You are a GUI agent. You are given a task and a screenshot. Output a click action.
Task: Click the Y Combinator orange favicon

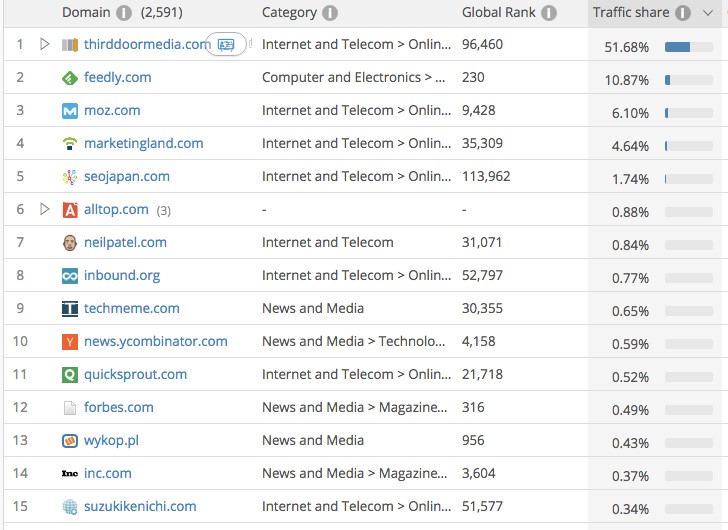70,342
